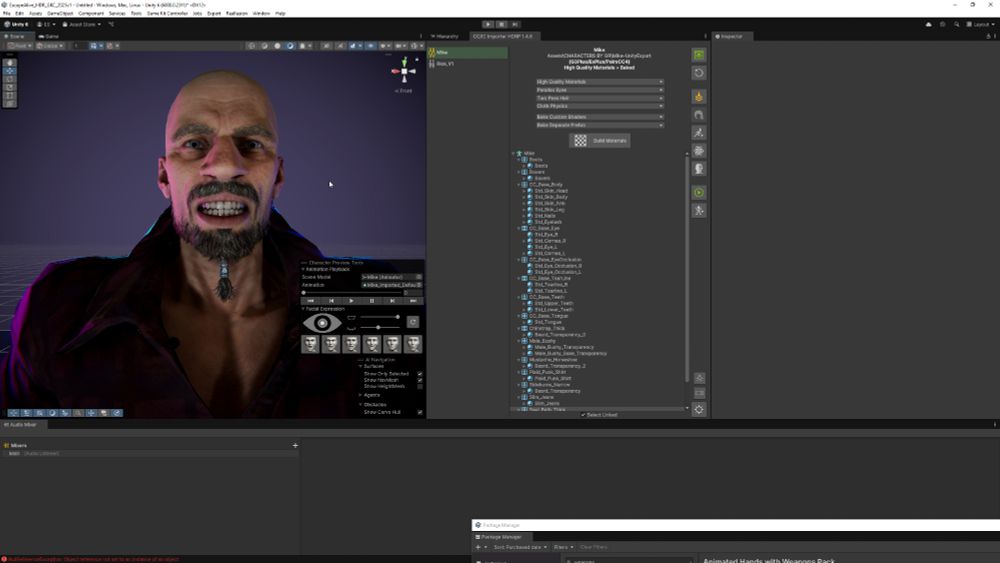Select the View hand tool in Scene view
Screen dimensions: 1000x563
10,62
